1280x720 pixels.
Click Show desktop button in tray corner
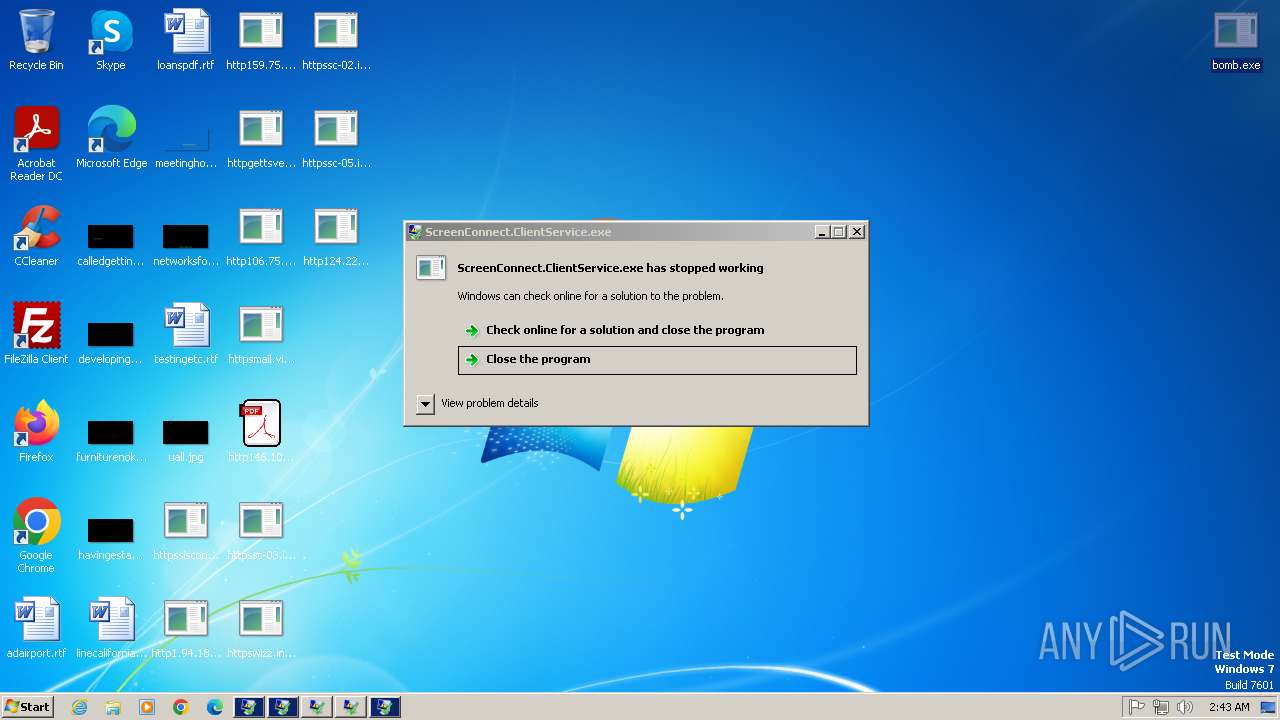[x=1269, y=707]
